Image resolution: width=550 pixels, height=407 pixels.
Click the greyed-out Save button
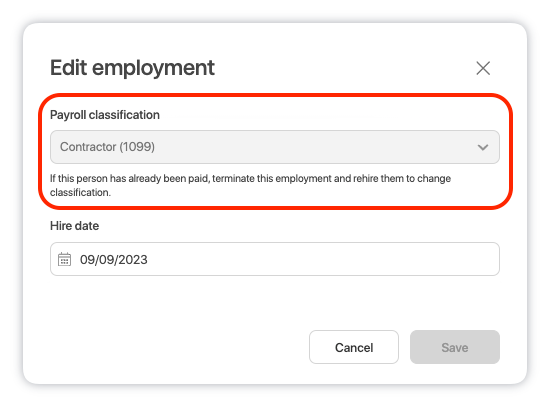[455, 347]
